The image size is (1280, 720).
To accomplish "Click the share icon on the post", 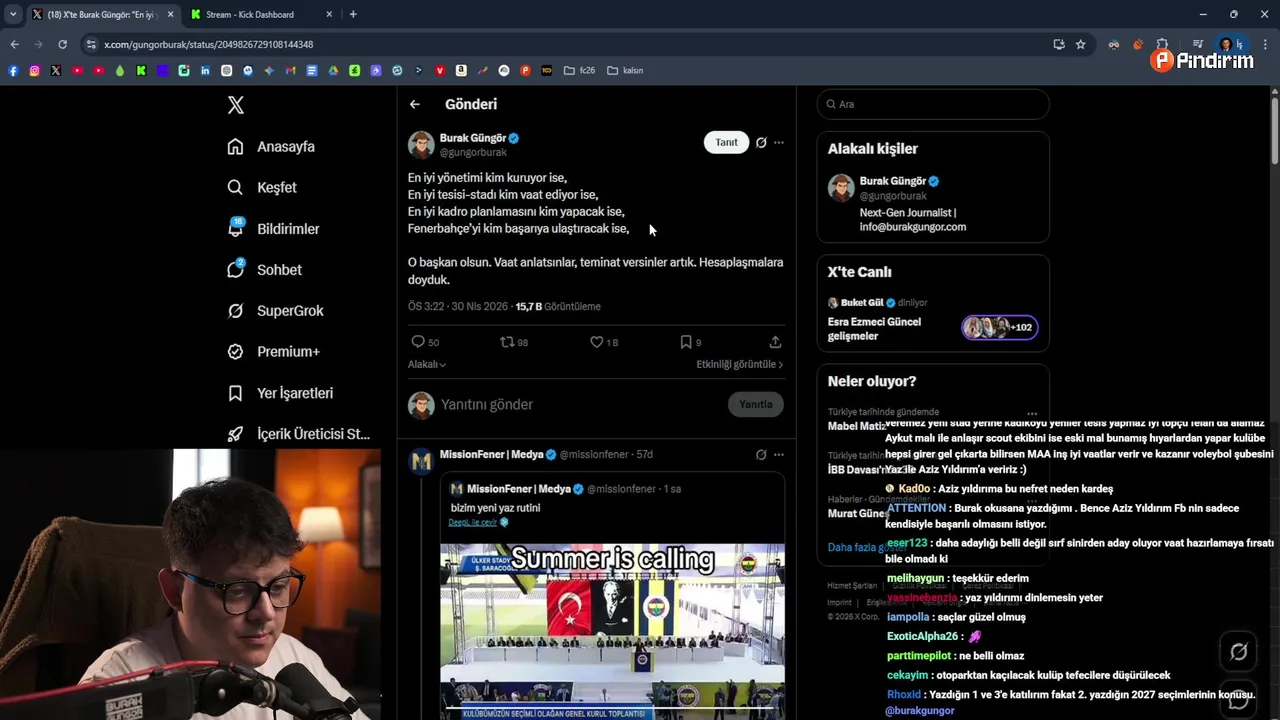I will click(x=775, y=342).
